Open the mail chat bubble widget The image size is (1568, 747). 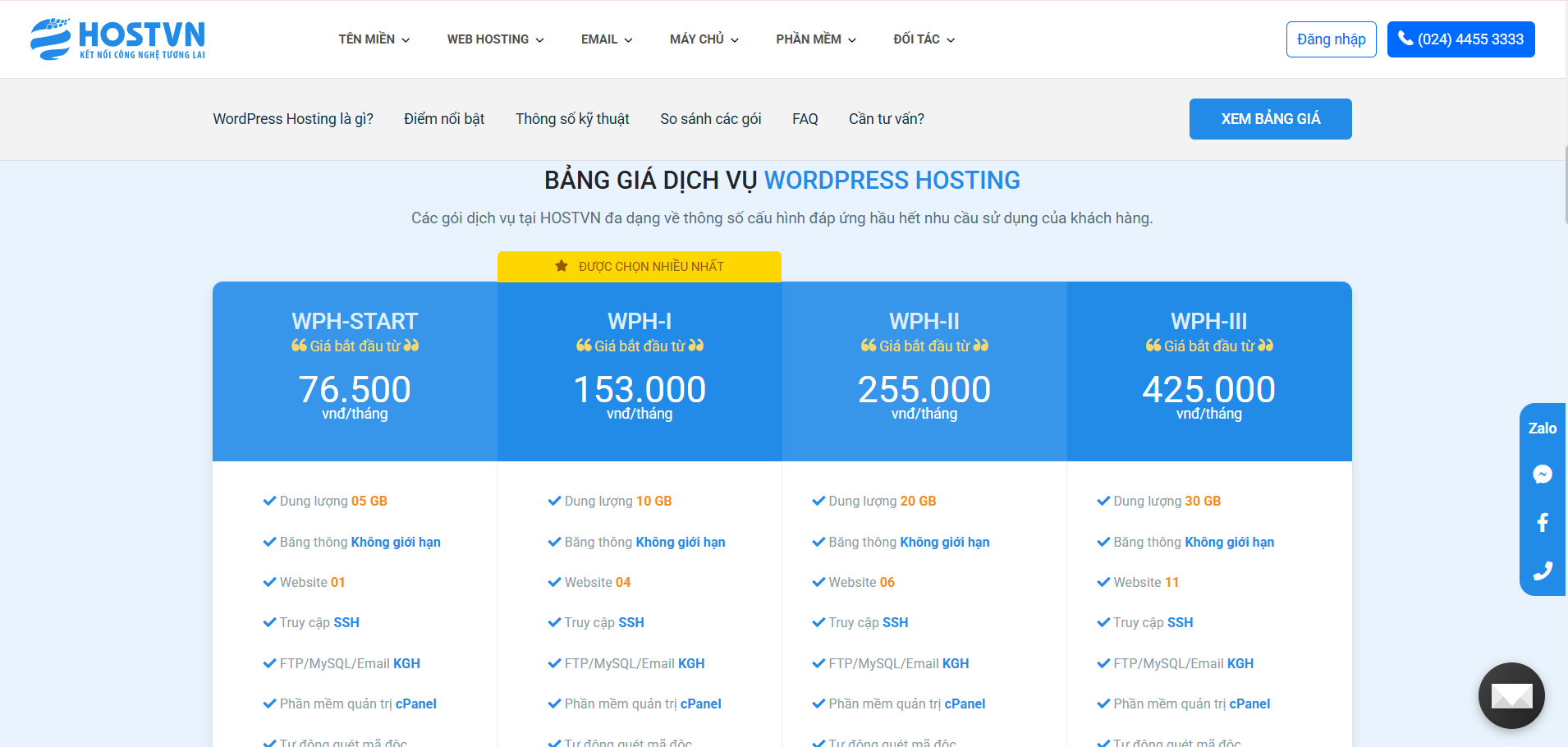coord(1511,695)
